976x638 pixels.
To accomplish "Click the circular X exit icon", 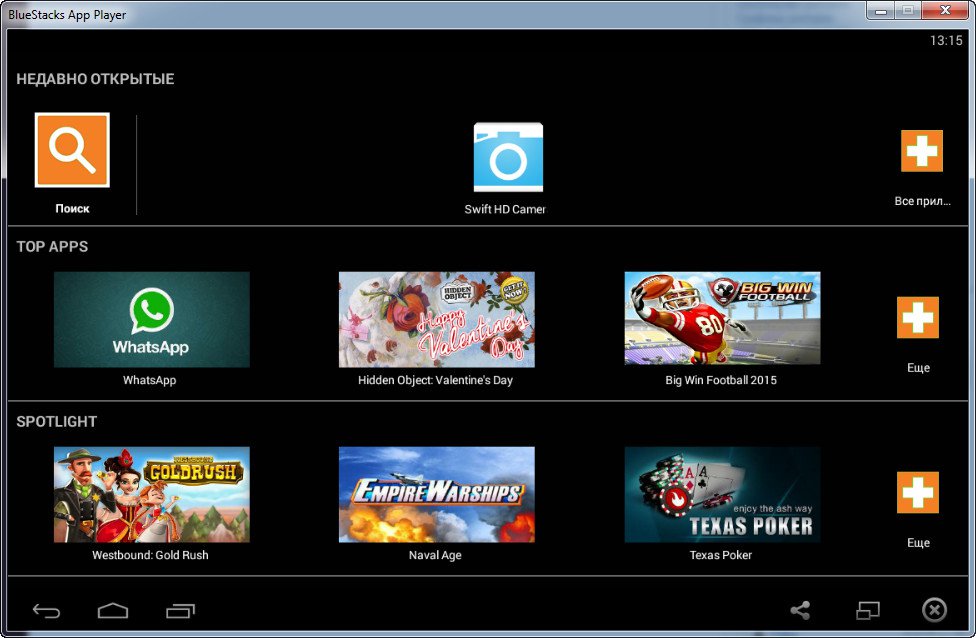I will click(934, 610).
